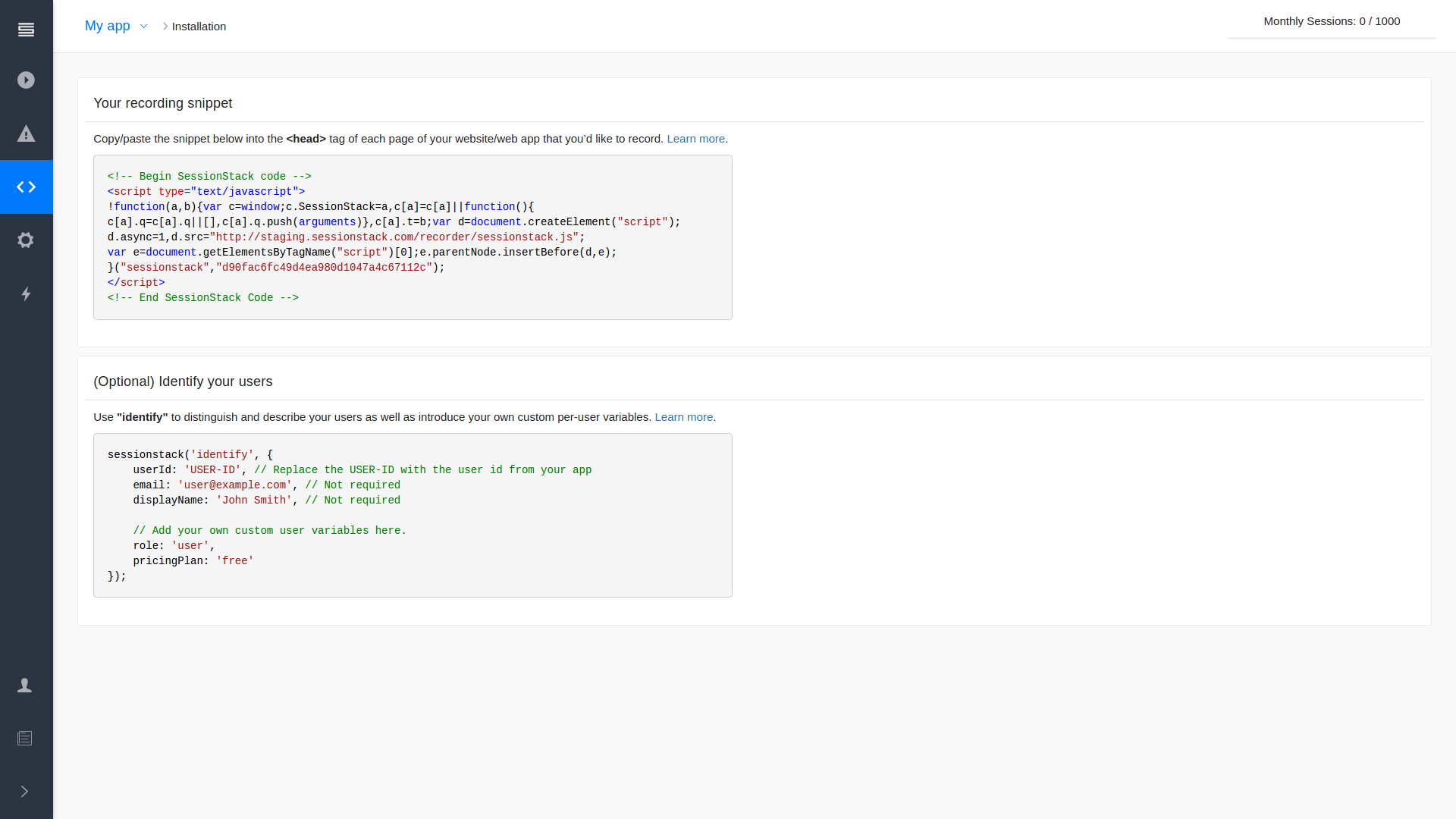This screenshot has width=1456, height=819.
Task: Click the lightning bolt integrations icon
Action: 26,293
